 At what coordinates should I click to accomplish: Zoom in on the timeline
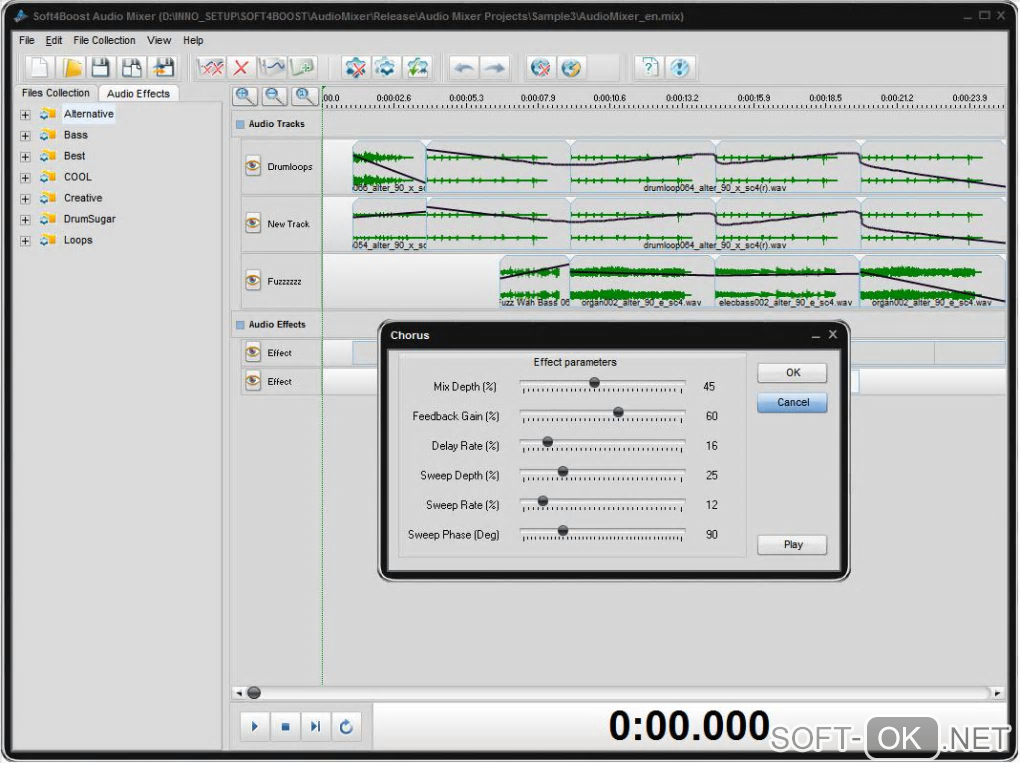click(x=245, y=96)
